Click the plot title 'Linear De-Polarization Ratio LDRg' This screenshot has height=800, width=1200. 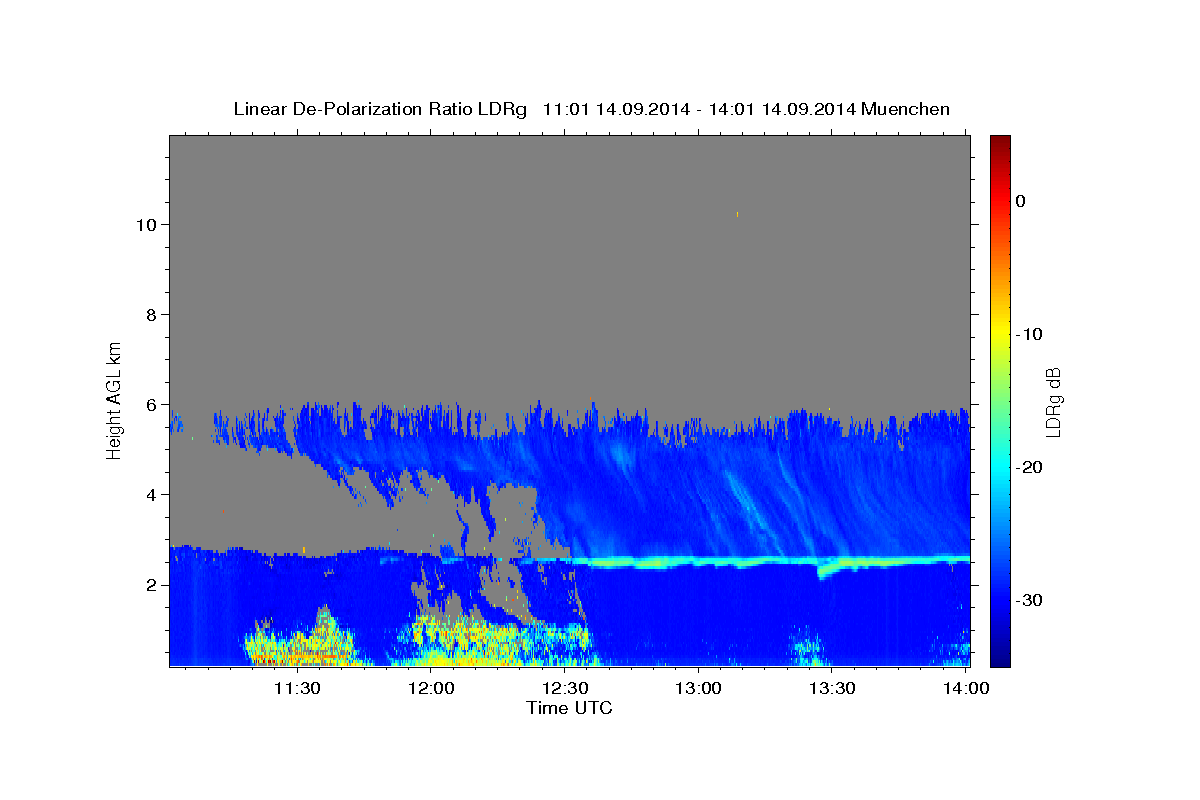pos(380,109)
